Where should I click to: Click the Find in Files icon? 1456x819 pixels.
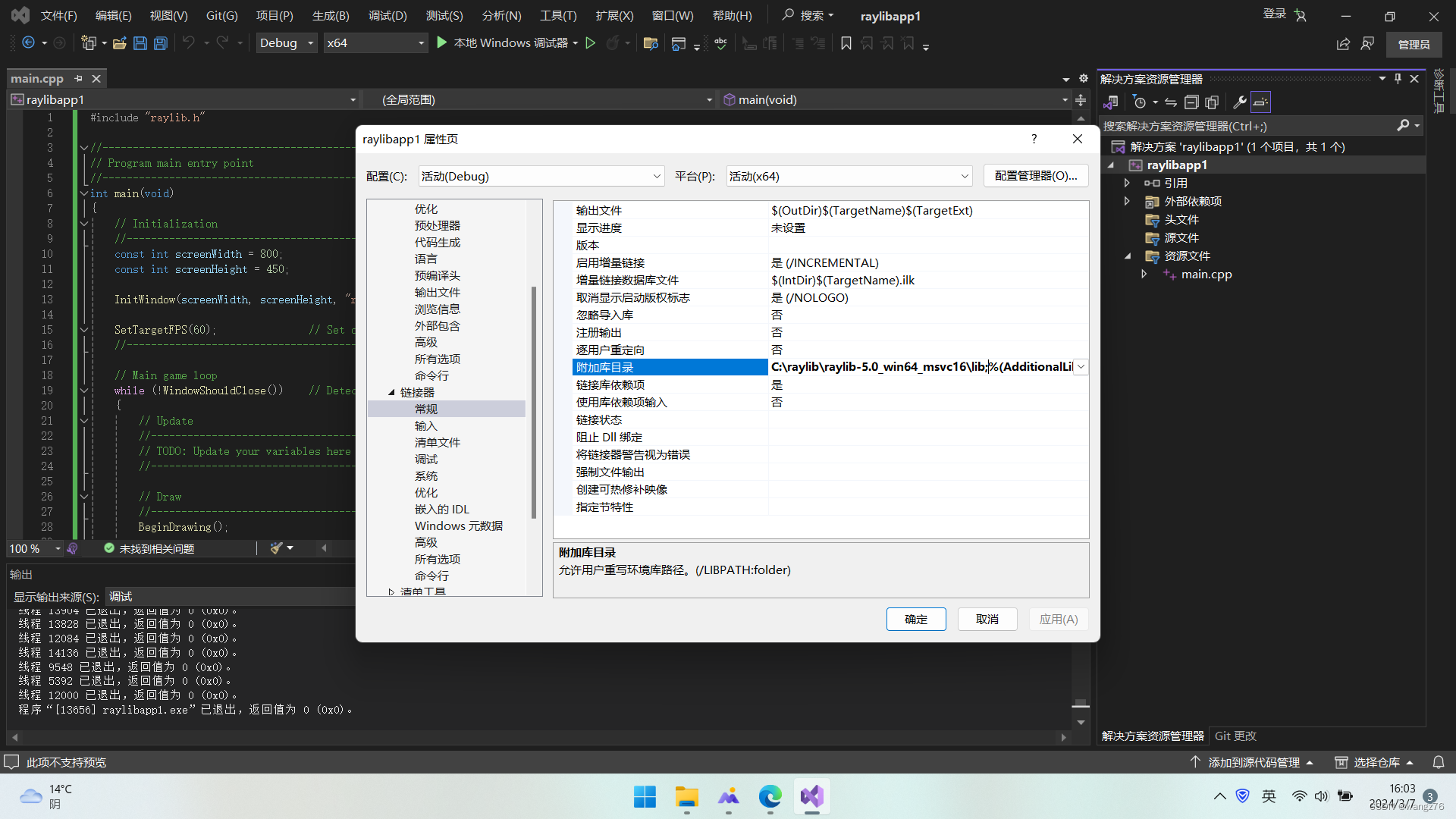pos(650,43)
